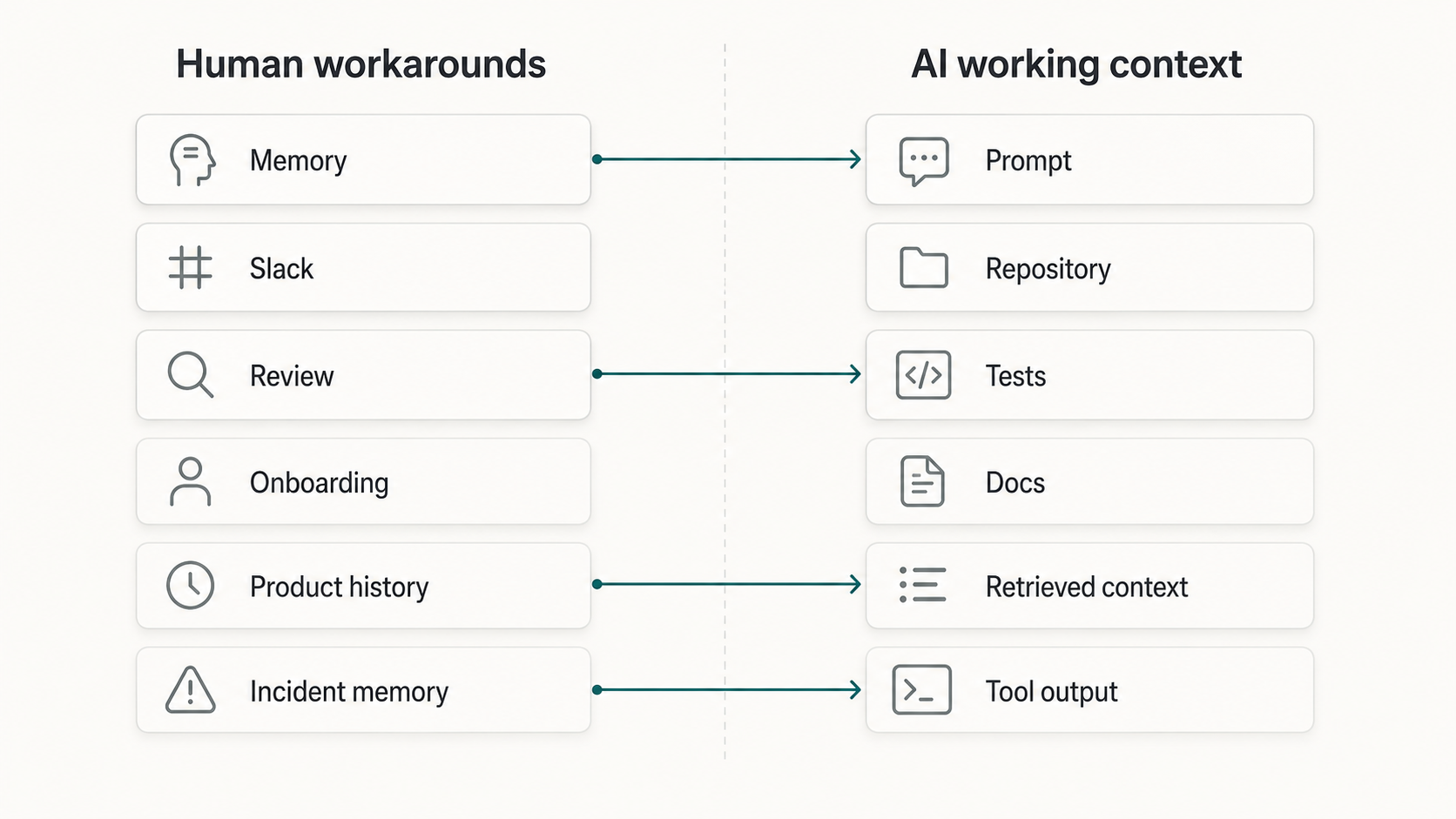This screenshot has width=1456, height=819.
Task: Click the person icon beside Onboarding
Action: [190, 482]
